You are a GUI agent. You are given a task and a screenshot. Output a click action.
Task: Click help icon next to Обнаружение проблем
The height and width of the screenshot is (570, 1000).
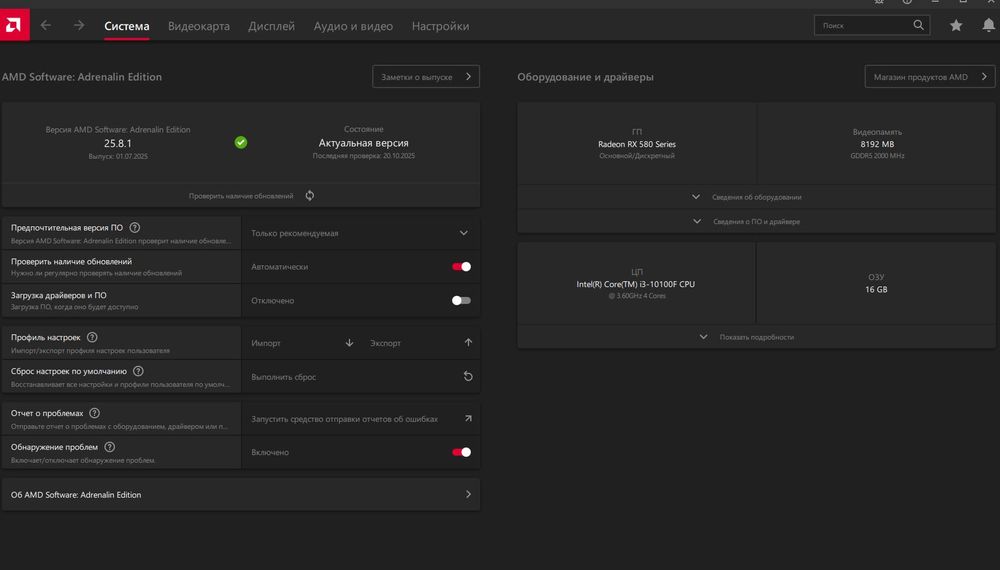(x=109, y=447)
